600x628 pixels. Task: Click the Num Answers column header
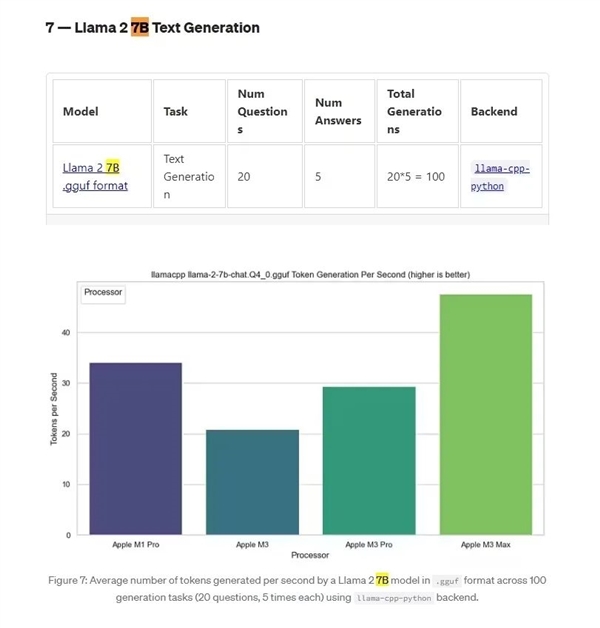coord(339,111)
